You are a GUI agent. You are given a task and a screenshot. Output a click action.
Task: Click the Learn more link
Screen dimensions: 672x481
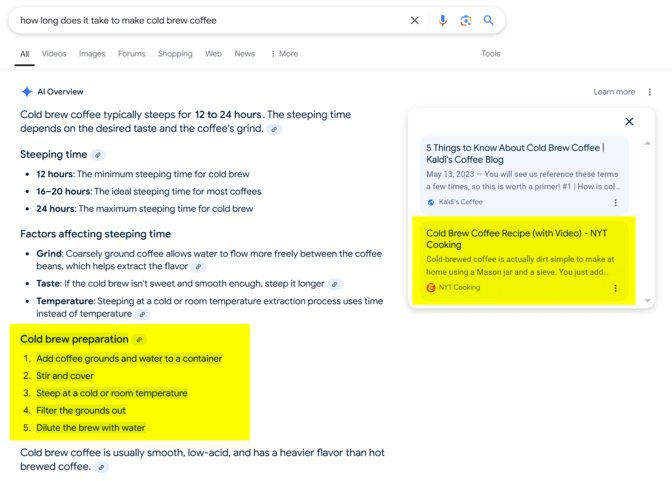tap(614, 92)
